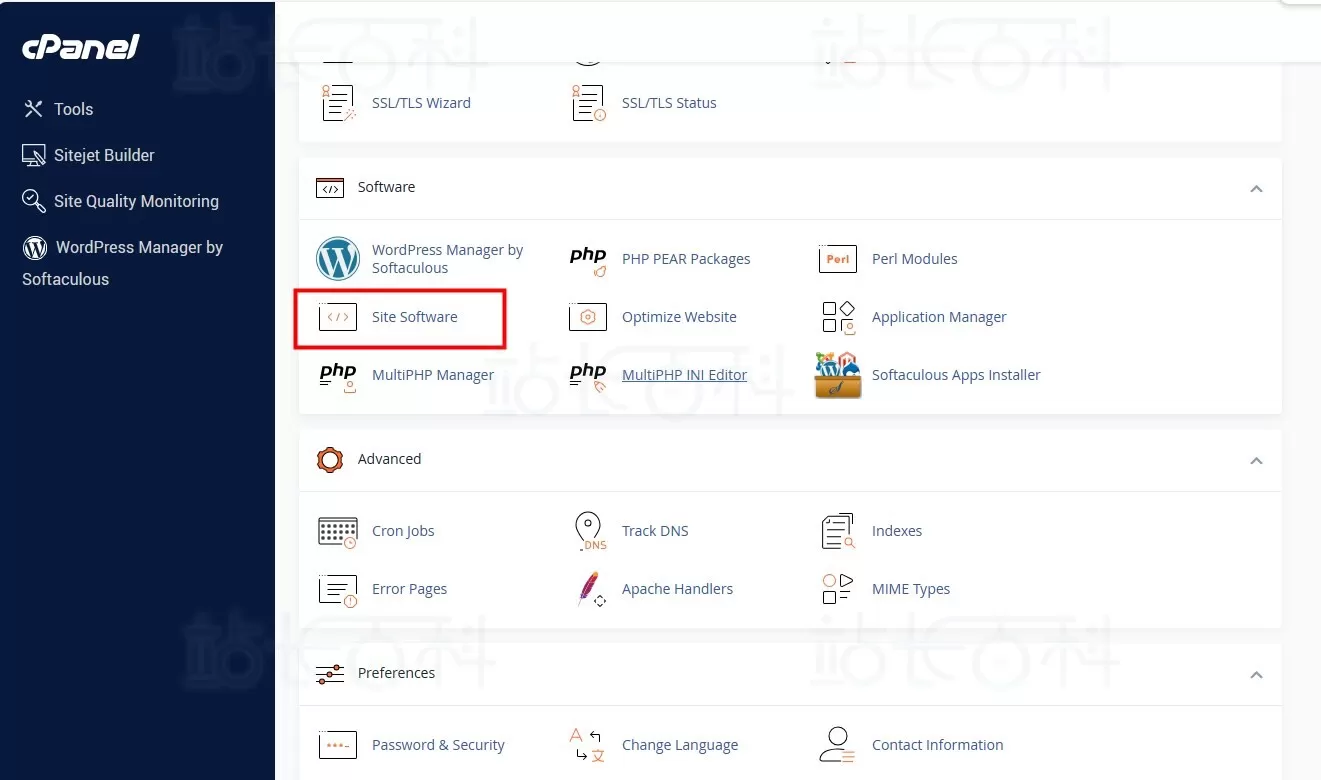This screenshot has height=780, width=1321.
Task: Open the MultiPHP INI Editor link
Action: [x=684, y=375]
